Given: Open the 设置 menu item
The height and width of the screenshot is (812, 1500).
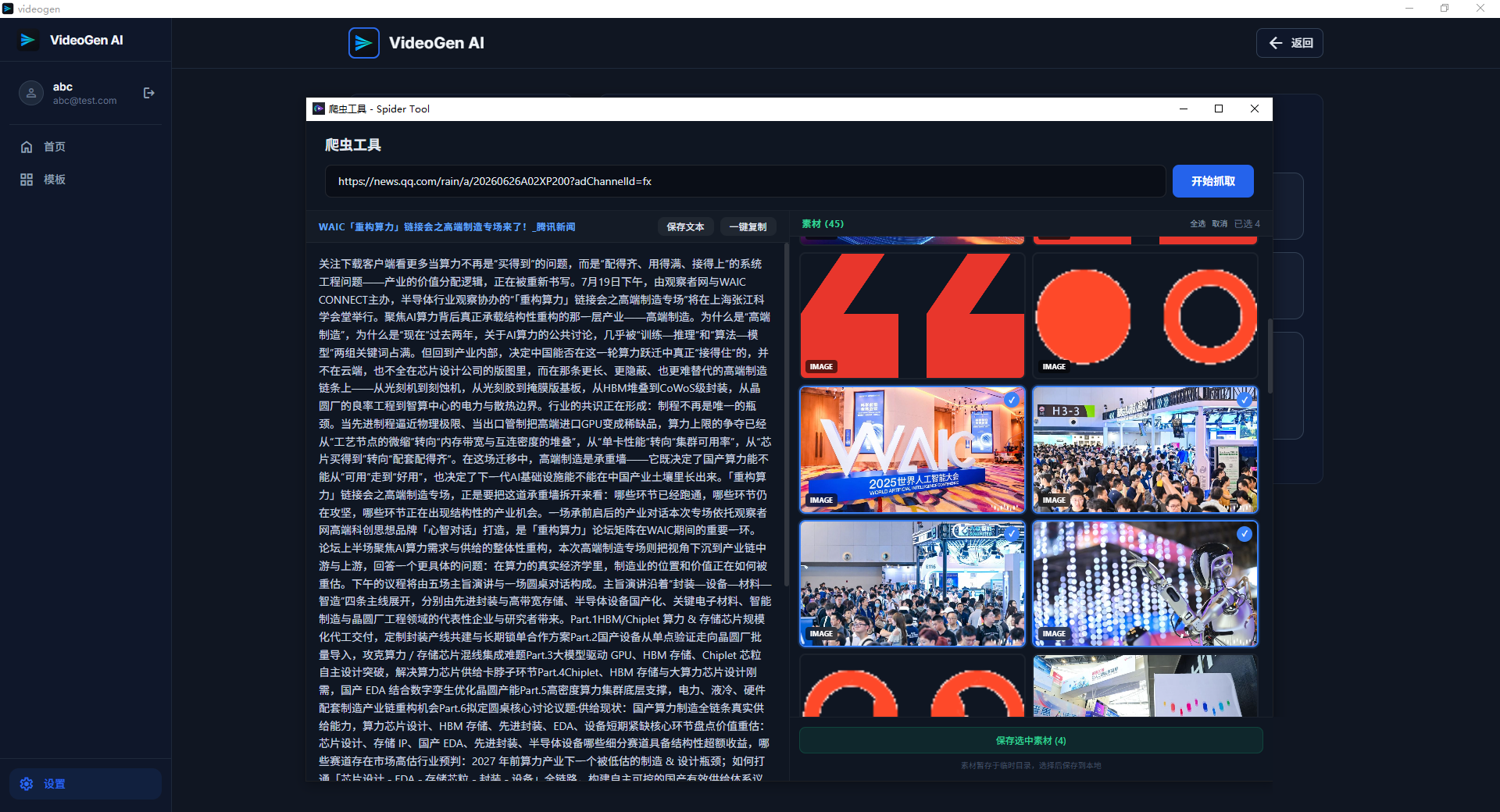Looking at the screenshot, I should [86, 784].
